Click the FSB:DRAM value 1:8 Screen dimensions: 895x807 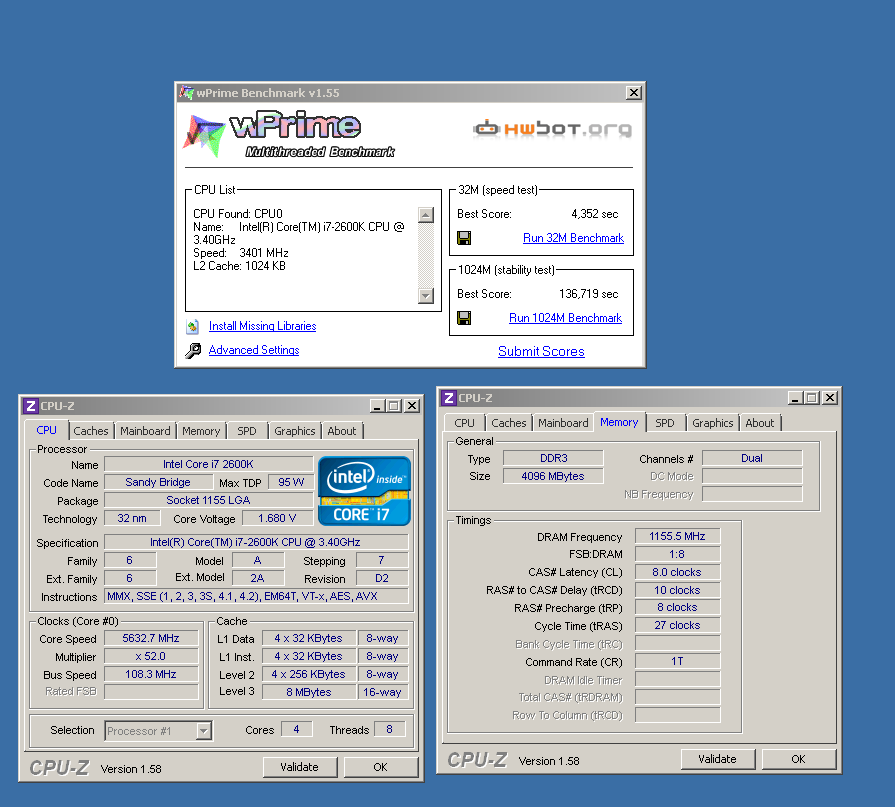[678, 554]
